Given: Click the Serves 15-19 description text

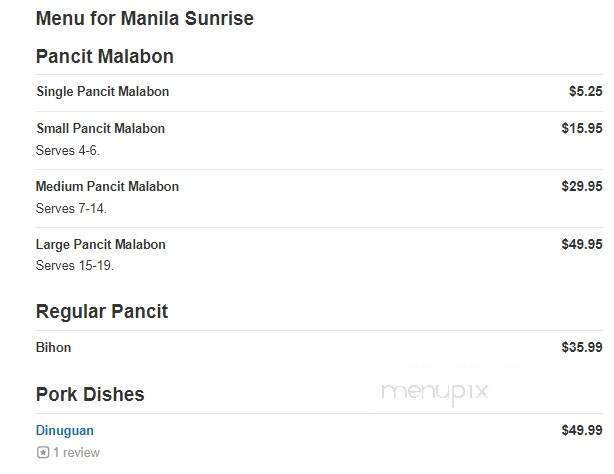Looking at the screenshot, I should coord(75,266).
